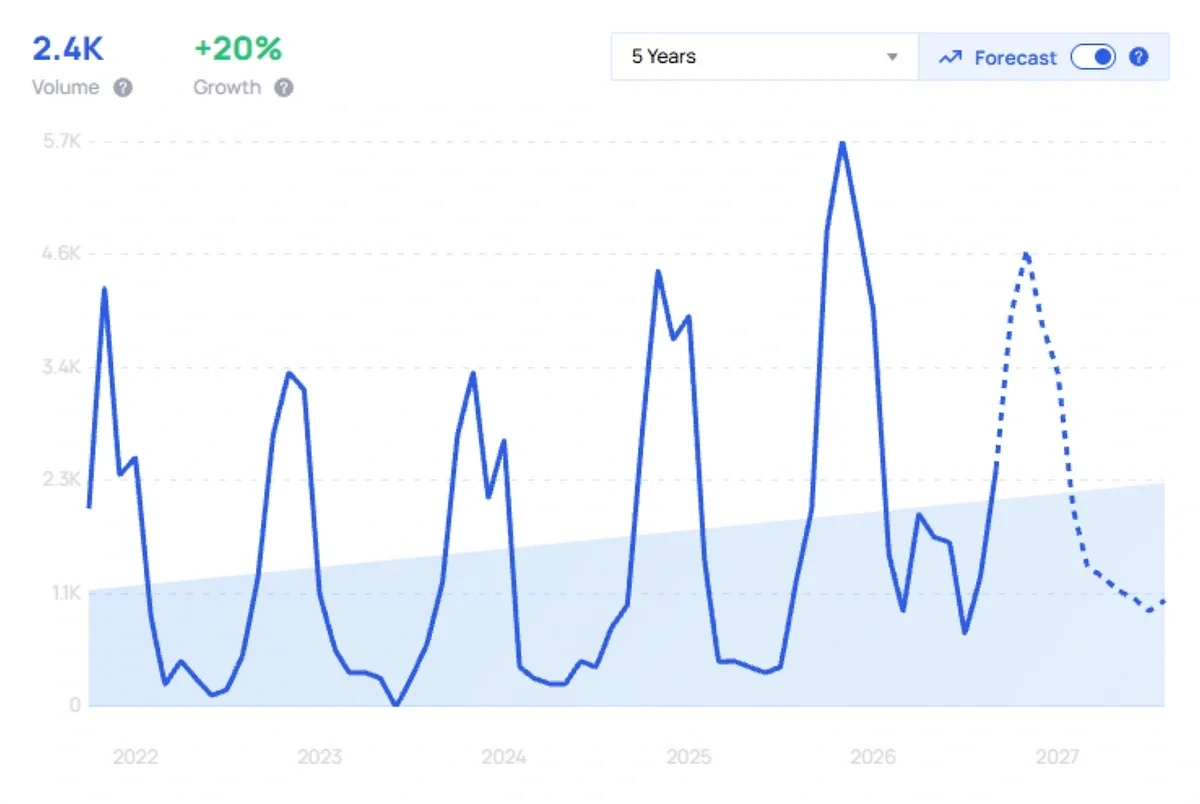The width and height of the screenshot is (1200, 804).
Task: Click the Forecast label text
Action: click(1015, 58)
